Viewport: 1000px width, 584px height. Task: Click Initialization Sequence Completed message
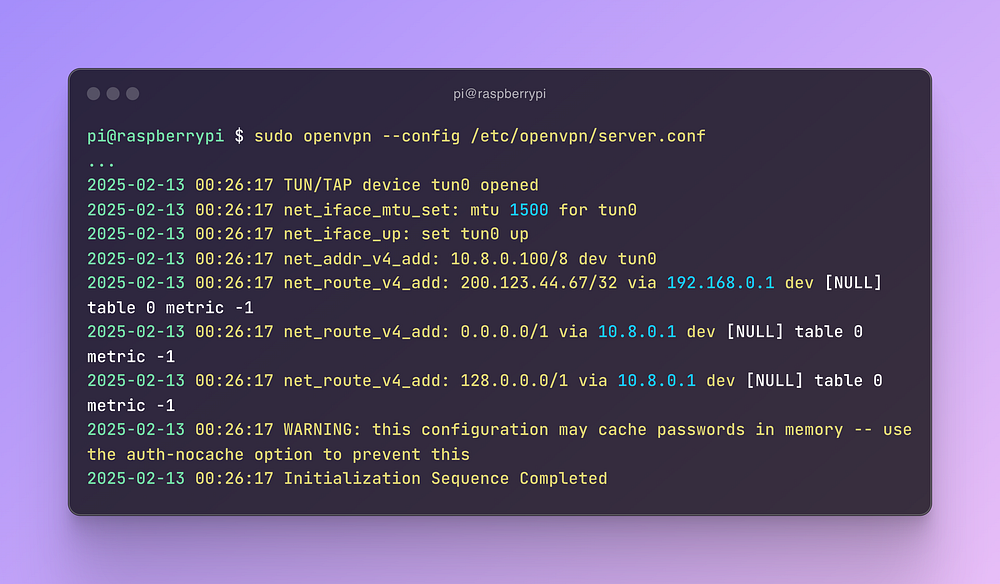tap(445, 479)
